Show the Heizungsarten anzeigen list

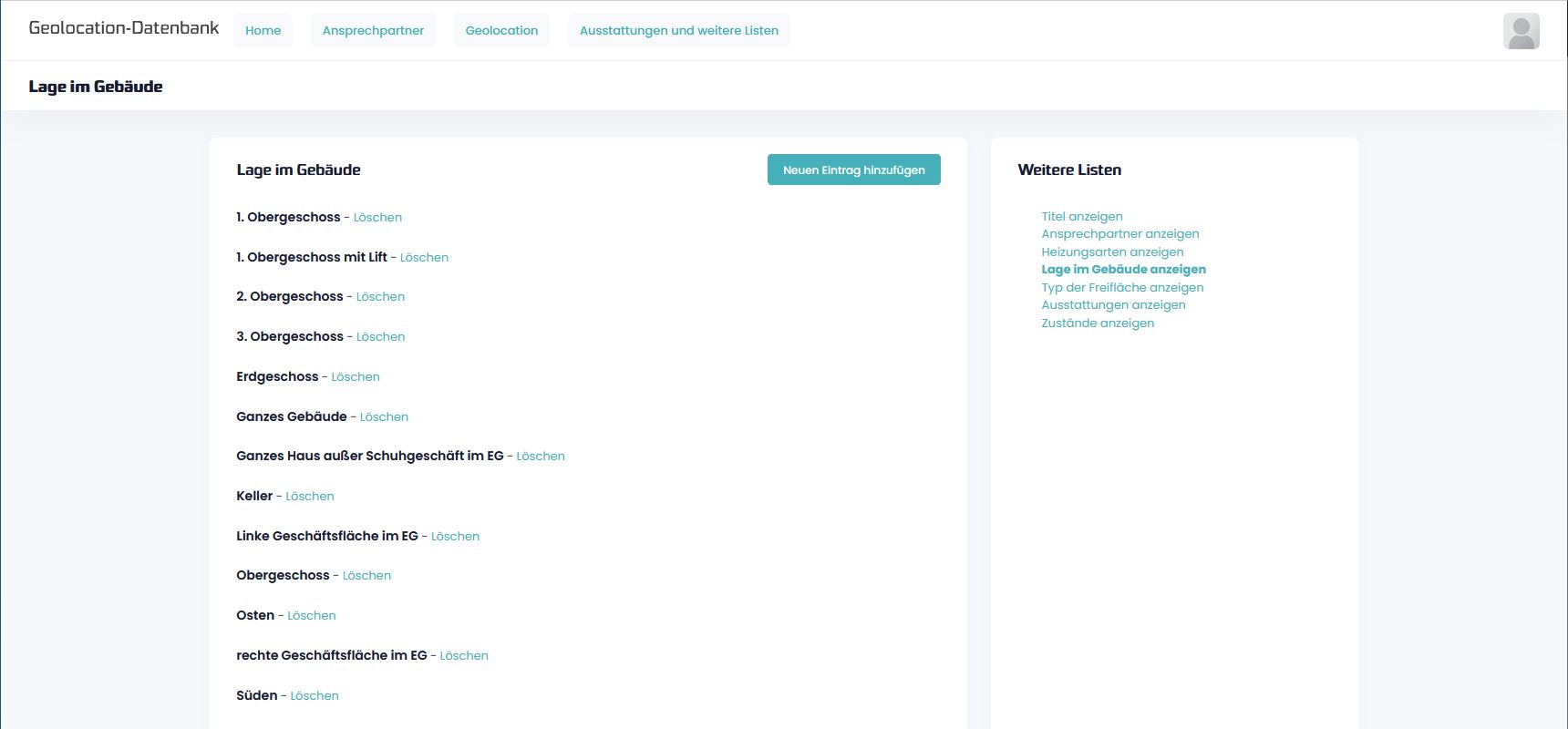(1112, 252)
